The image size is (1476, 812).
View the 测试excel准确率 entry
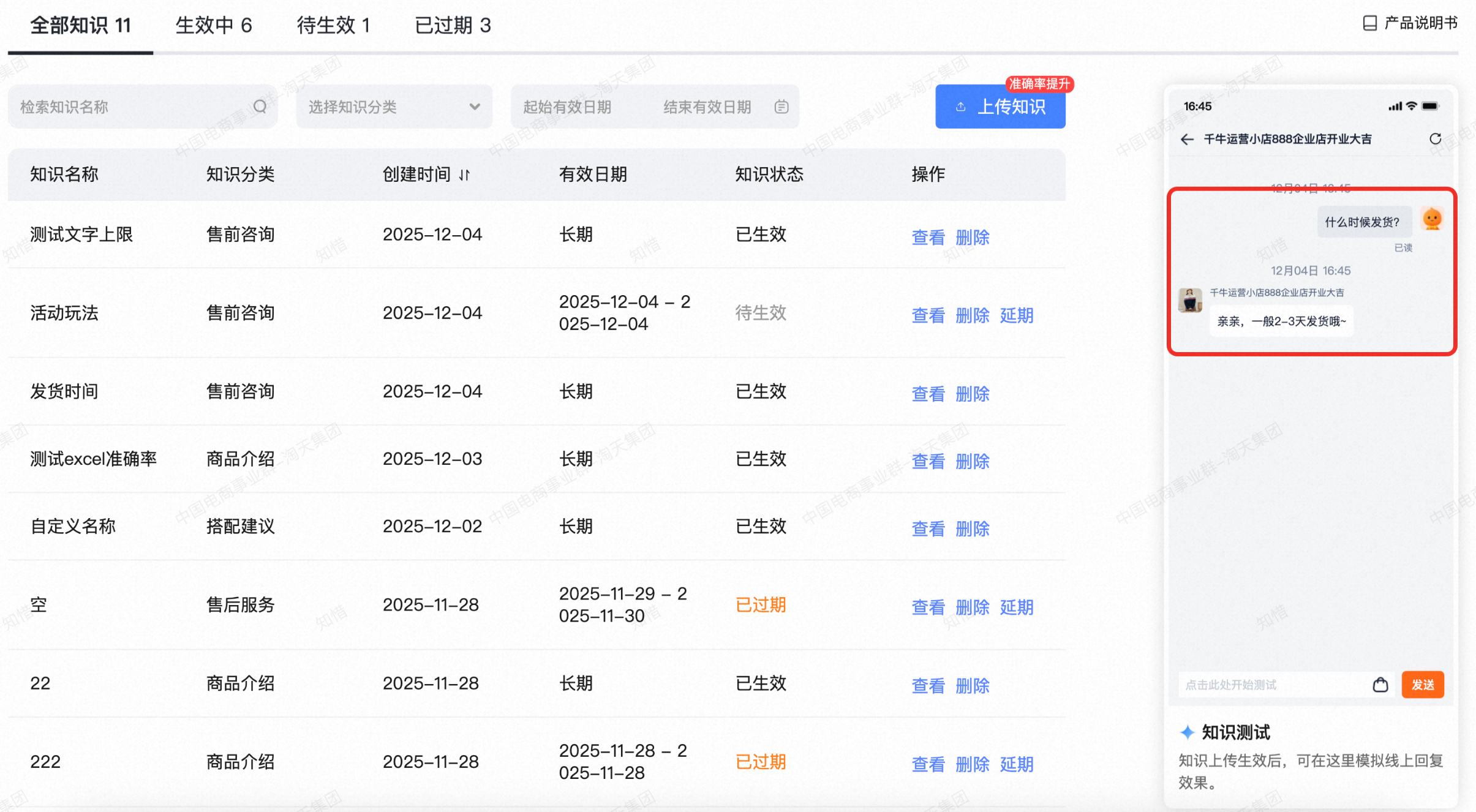[x=928, y=461]
